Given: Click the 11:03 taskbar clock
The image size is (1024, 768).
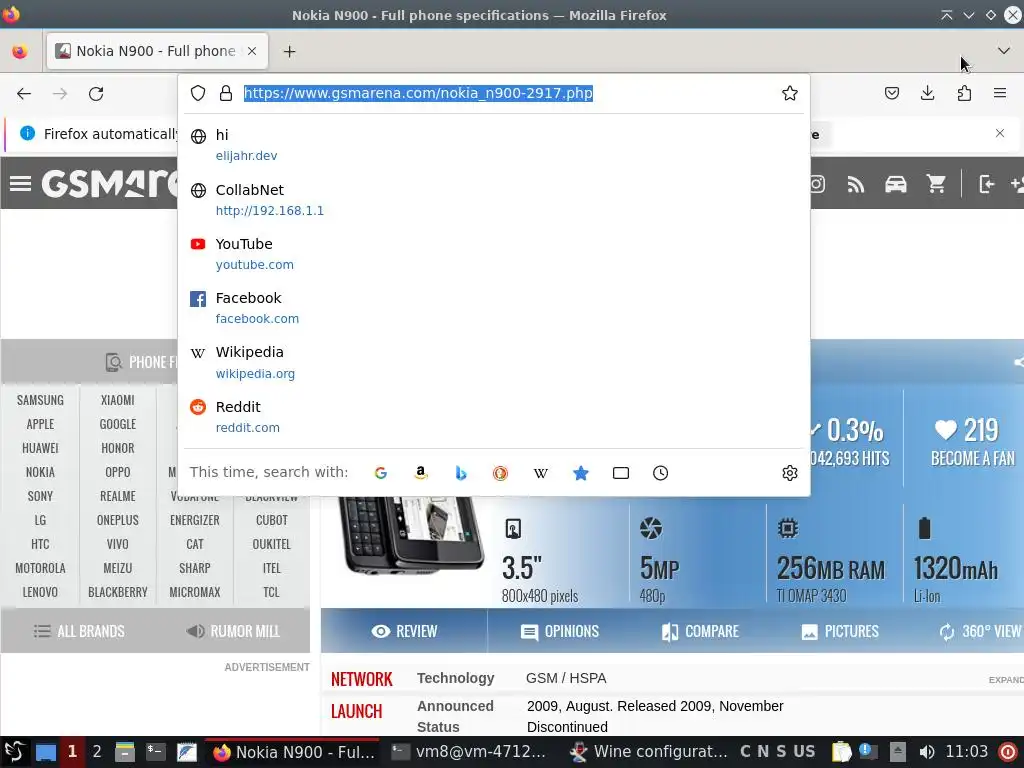Looking at the screenshot, I should coord(967,752).
